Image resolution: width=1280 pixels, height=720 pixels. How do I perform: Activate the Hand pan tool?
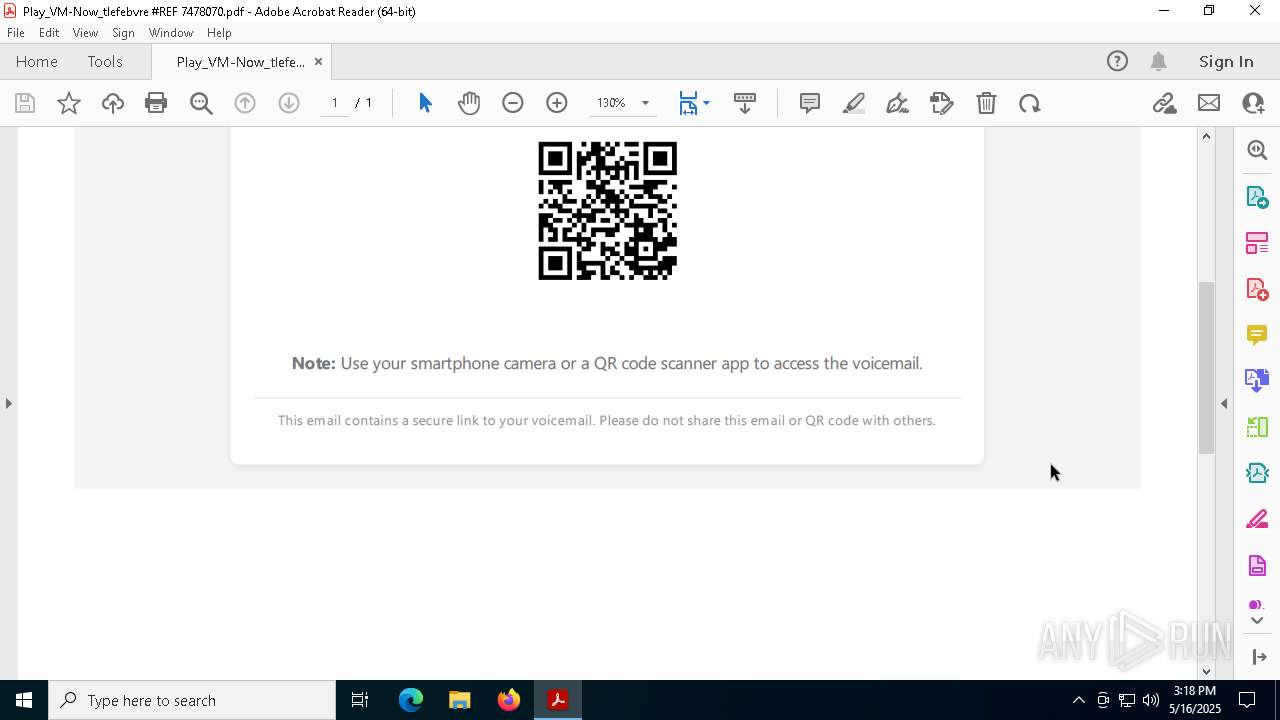(469, 103)
